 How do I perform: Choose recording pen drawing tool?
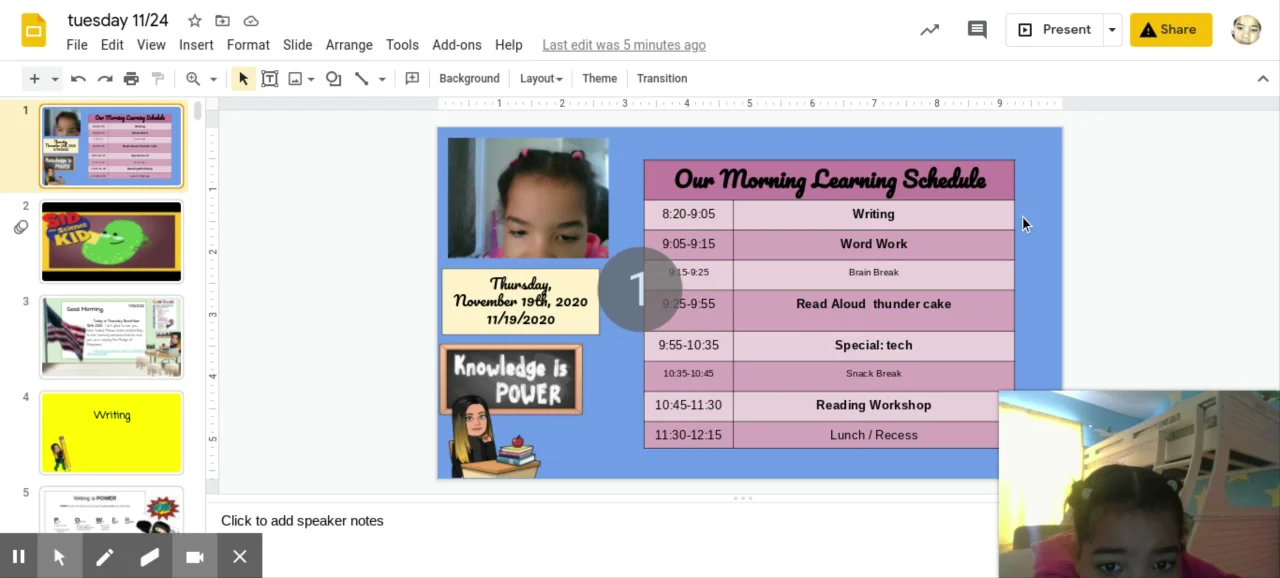coord(104,557)
